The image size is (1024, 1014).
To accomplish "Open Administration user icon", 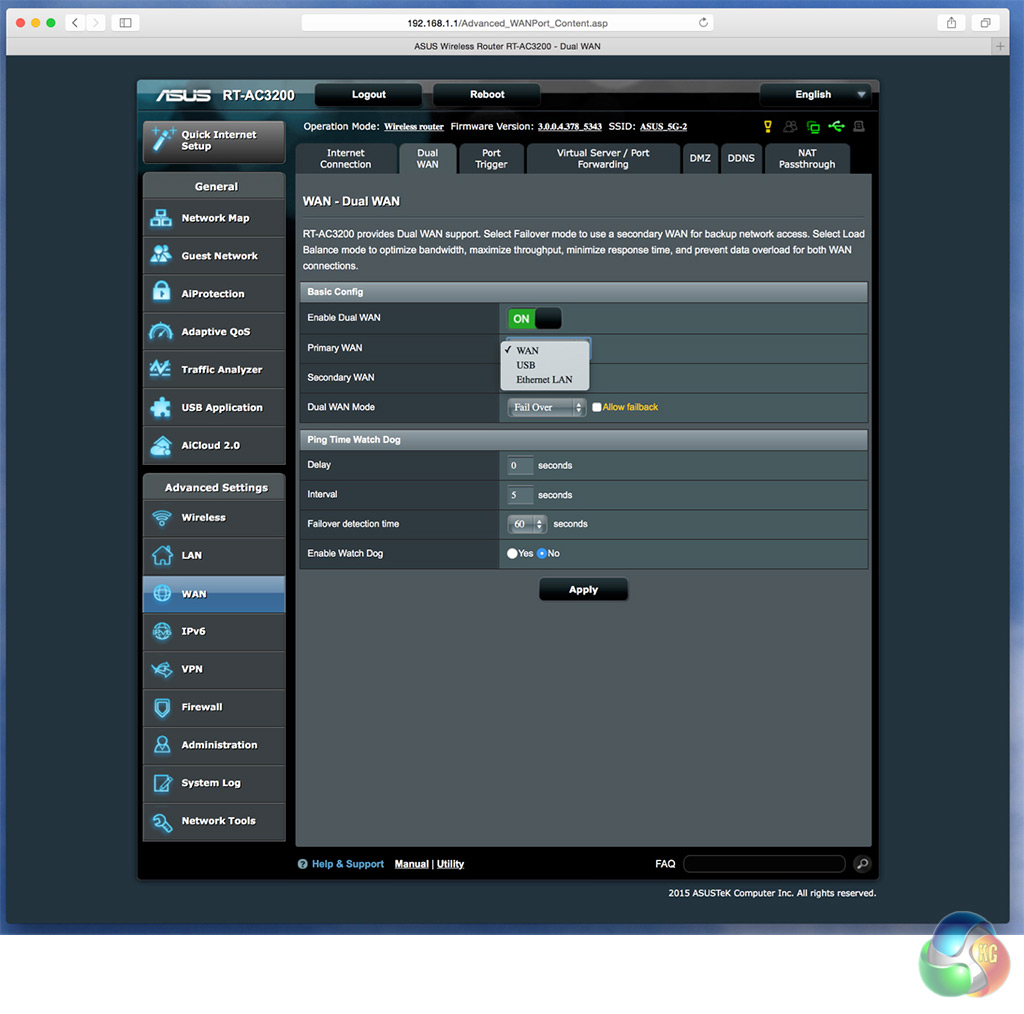I will [x=162, y=745].
